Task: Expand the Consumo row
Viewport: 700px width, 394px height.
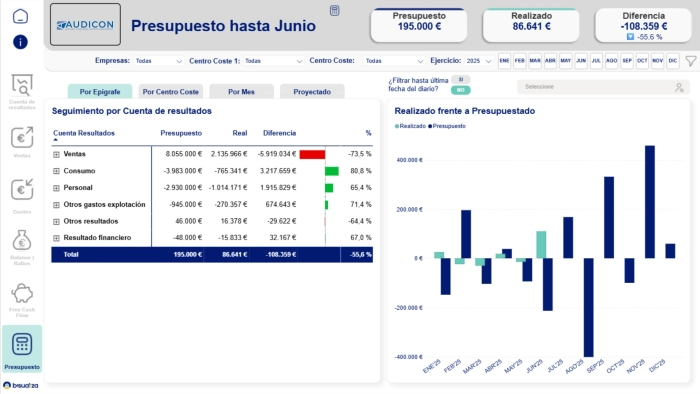Action: [x=56, y=171]
